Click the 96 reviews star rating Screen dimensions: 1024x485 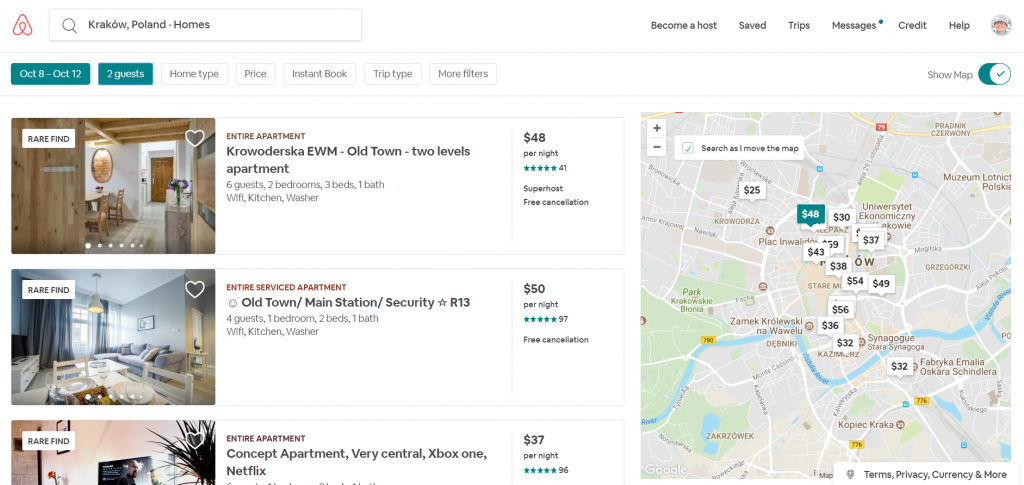[x=545, y=470]
